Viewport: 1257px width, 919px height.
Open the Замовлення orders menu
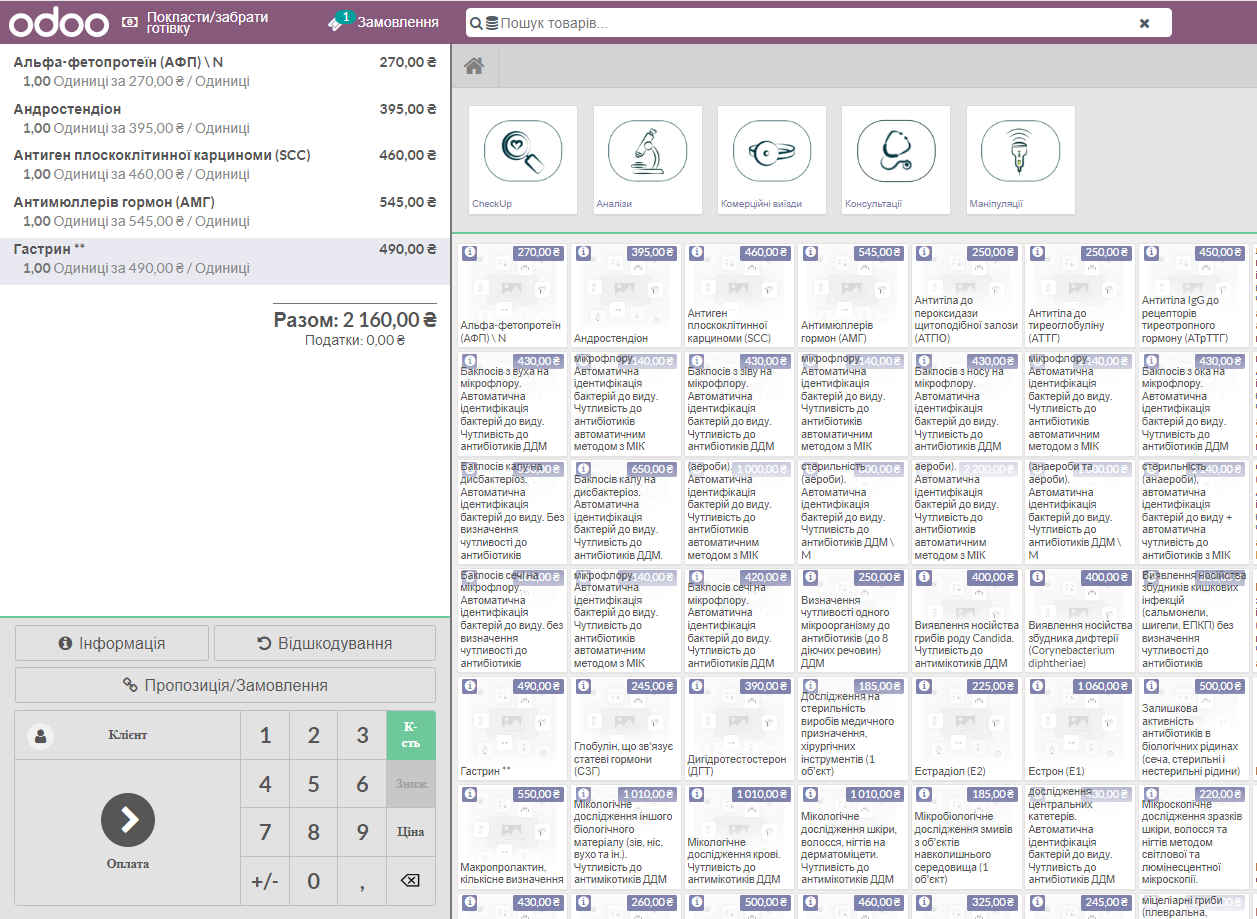[385, 22]
